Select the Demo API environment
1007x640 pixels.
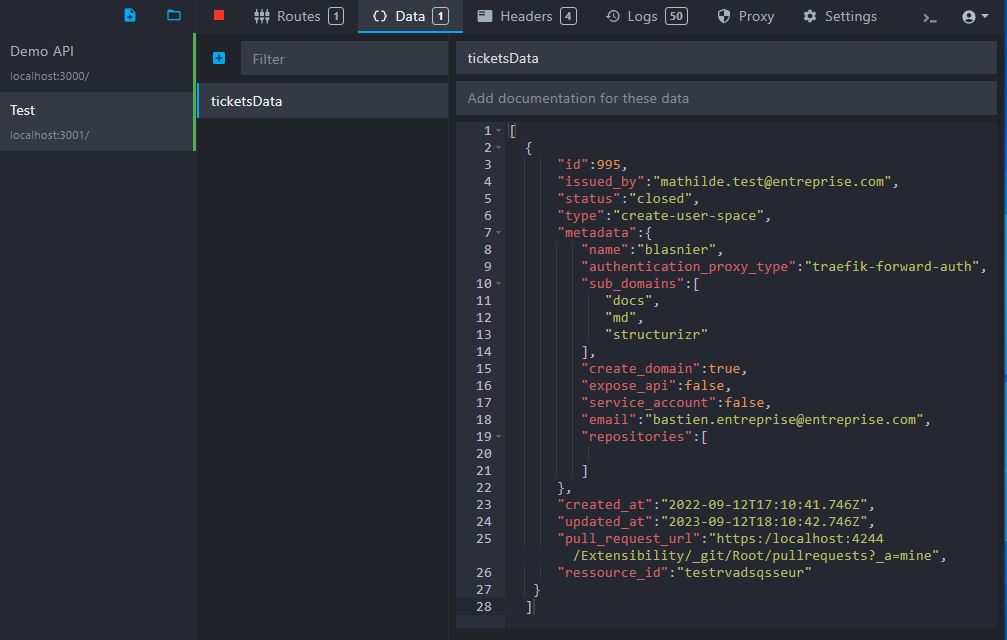pos(97,62)
